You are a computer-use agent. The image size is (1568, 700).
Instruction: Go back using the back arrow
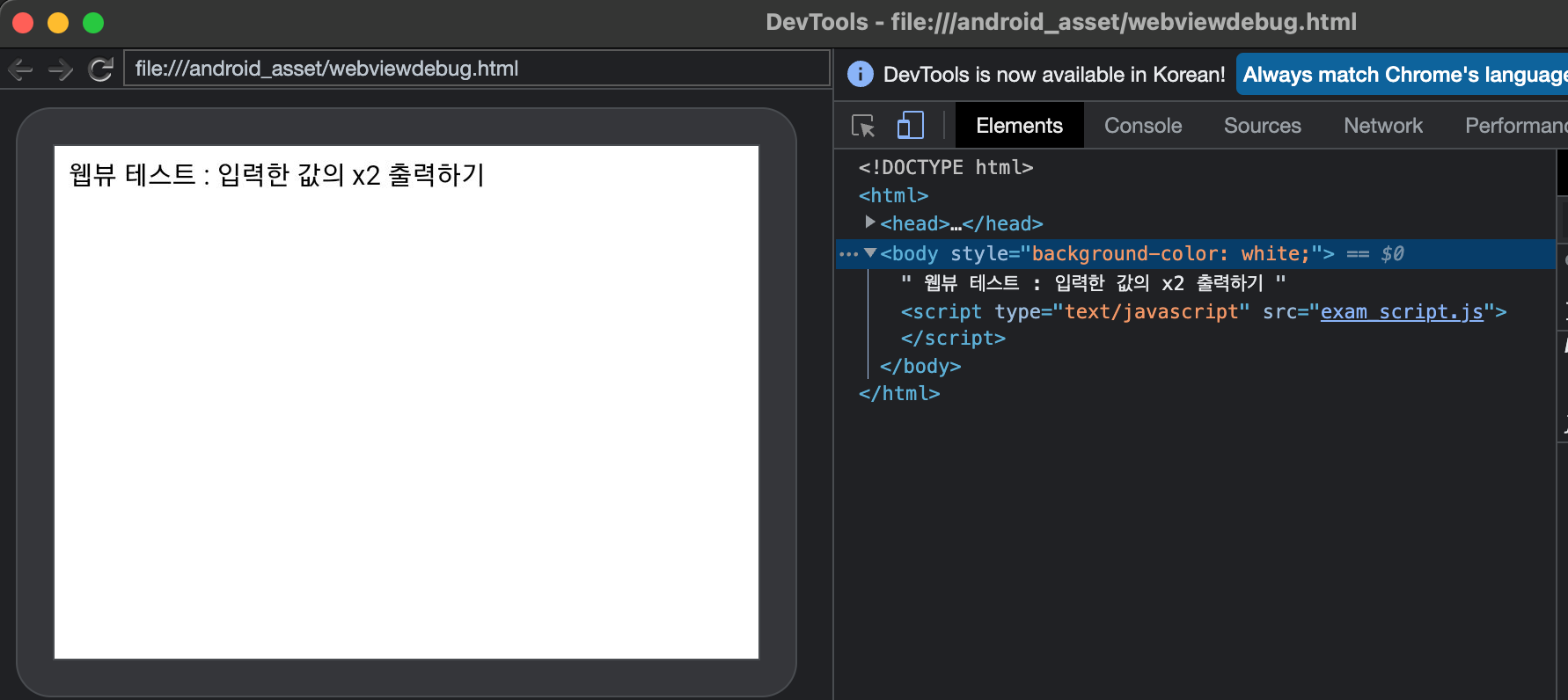[20, 69]
